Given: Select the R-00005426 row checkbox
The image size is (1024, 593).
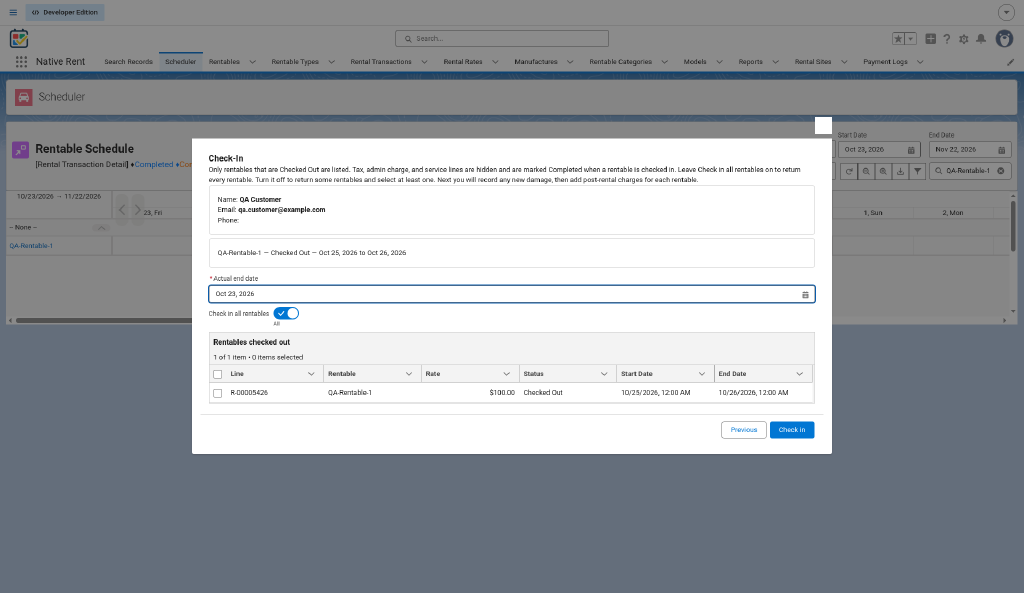Looking at the screenshot, I should 217,393.
